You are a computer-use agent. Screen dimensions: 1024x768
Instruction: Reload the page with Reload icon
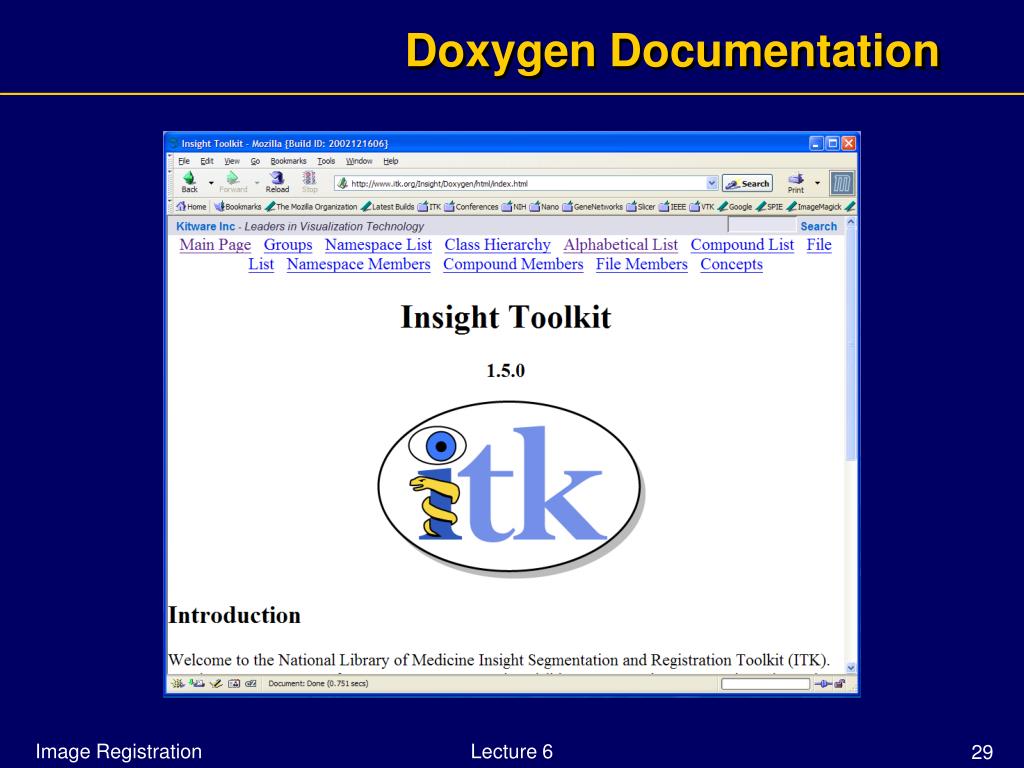click(x=277, y=182)
